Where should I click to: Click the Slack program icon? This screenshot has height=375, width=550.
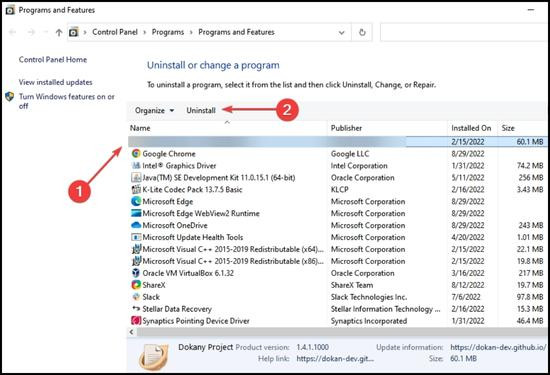tap(136, 296)
